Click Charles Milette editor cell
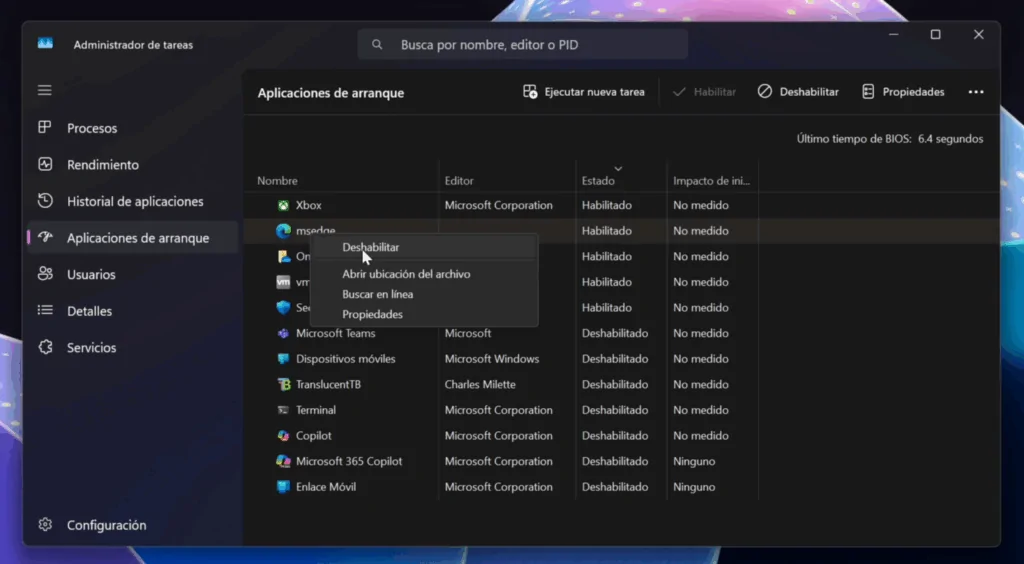The height and width of the screenshot is (564, 1024). point(480,384)
